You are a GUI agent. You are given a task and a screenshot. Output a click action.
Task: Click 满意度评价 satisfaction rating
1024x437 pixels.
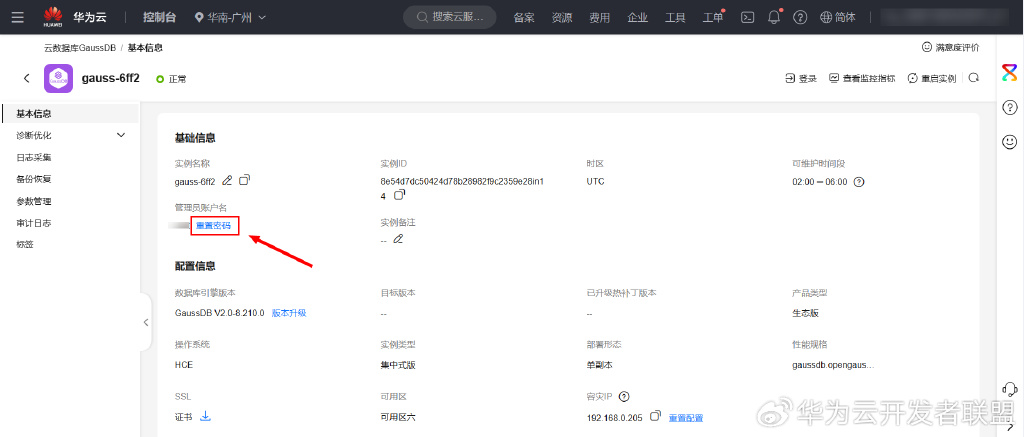point(950,47)
